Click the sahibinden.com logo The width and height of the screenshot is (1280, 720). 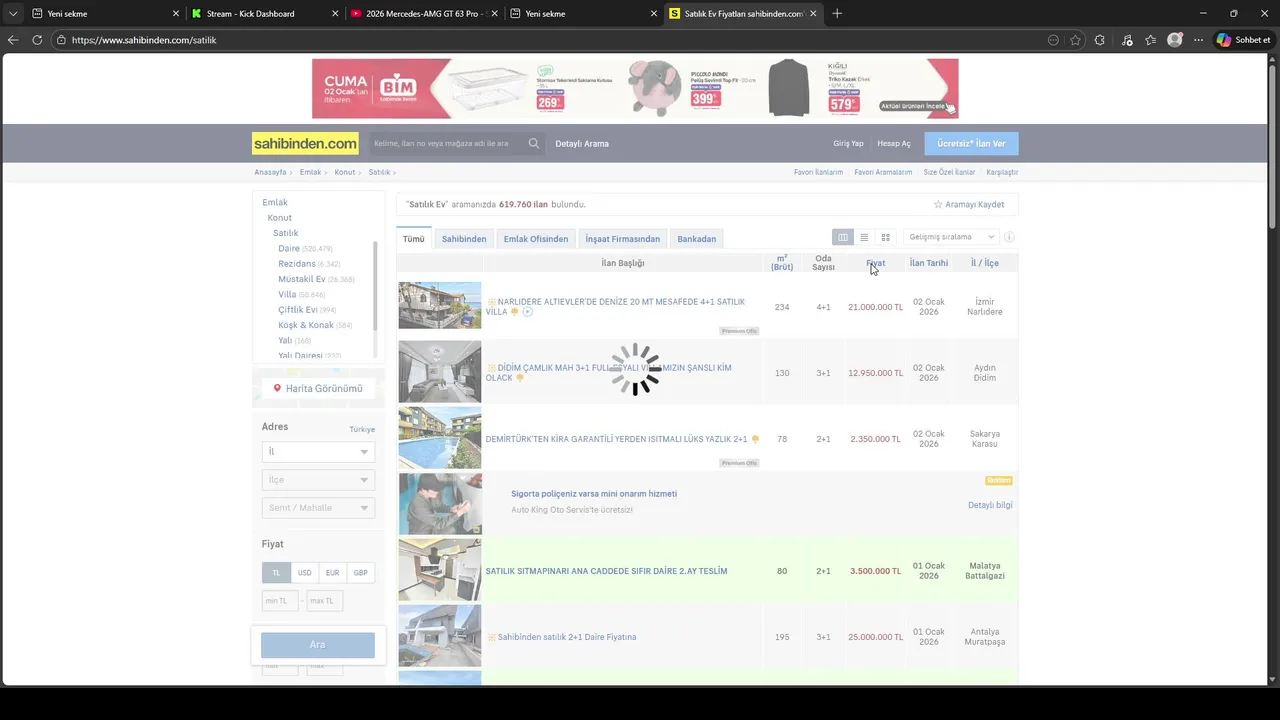[305, 144]
